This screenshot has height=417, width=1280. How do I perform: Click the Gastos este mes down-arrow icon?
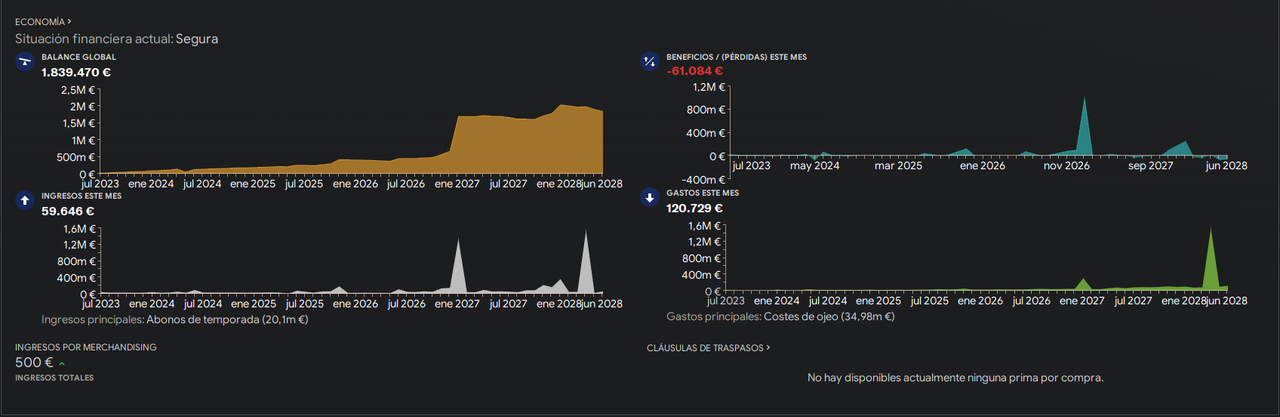click(x=649, y=198)
